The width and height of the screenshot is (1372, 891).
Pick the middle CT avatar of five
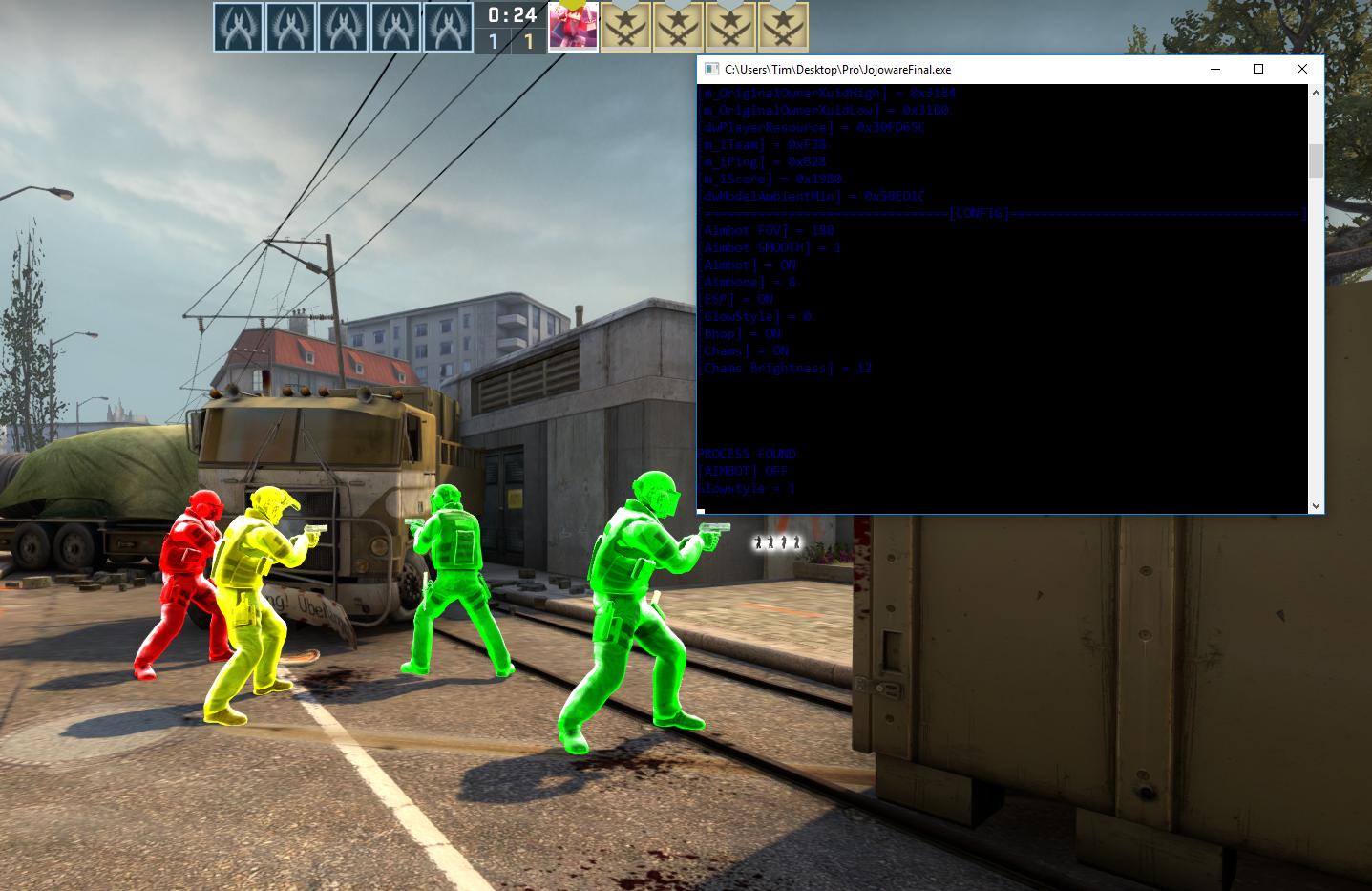pyautogui.click(x=343, y=27)
